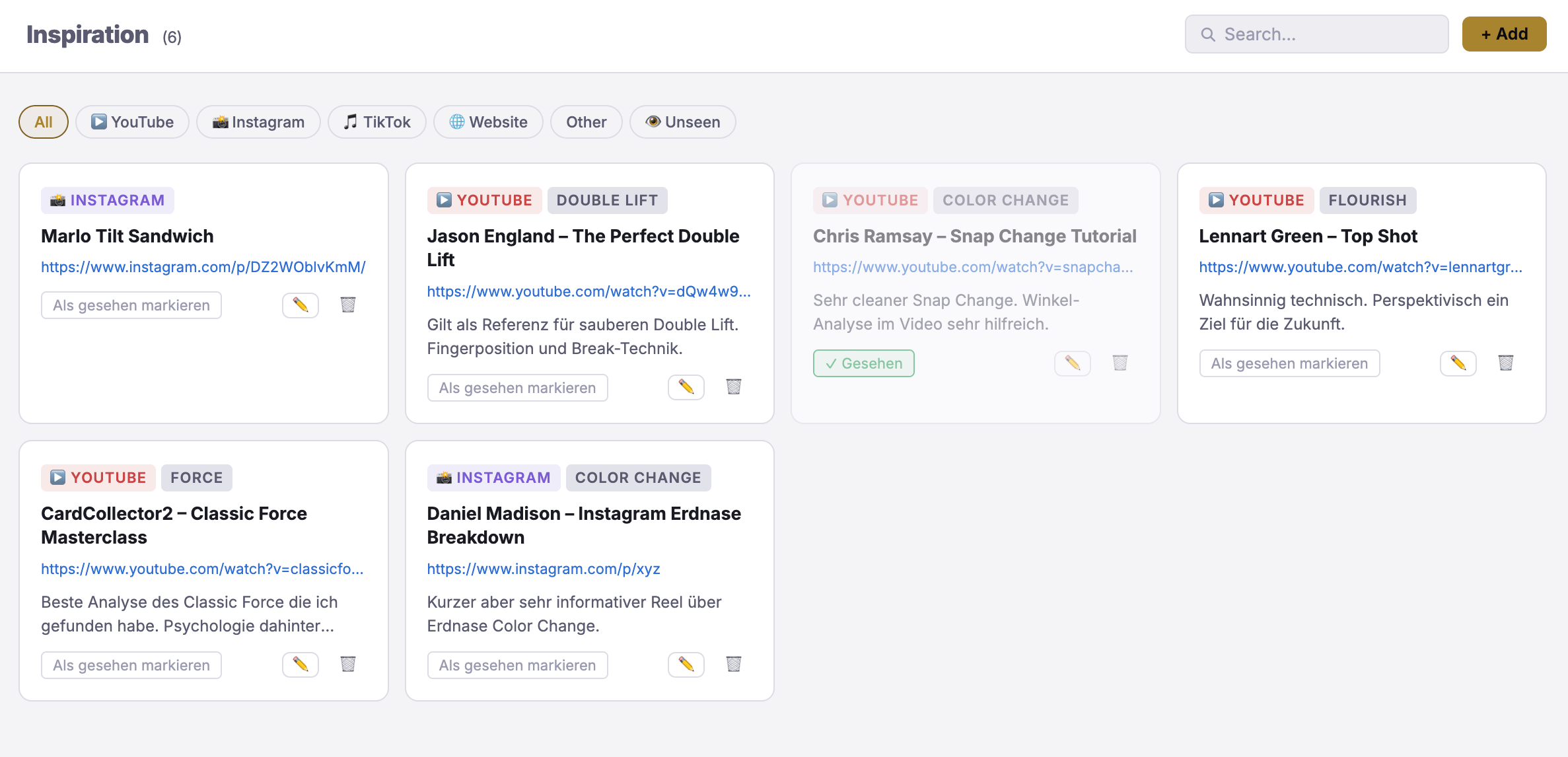Edit the Marlo Tilt Sandwich card
Screen dimensions: 1568x757
click(x=301, y=305)
